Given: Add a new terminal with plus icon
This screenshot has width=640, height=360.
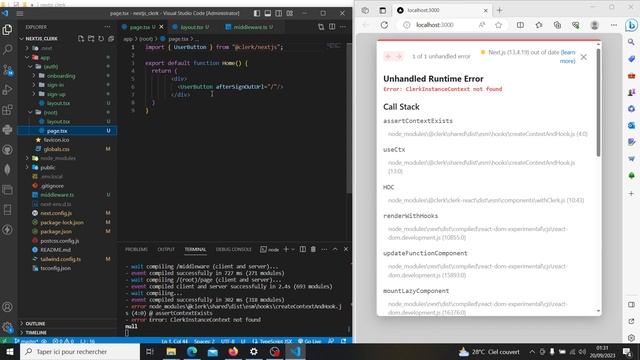Looking at the screenshot, I should coord(286,249).
